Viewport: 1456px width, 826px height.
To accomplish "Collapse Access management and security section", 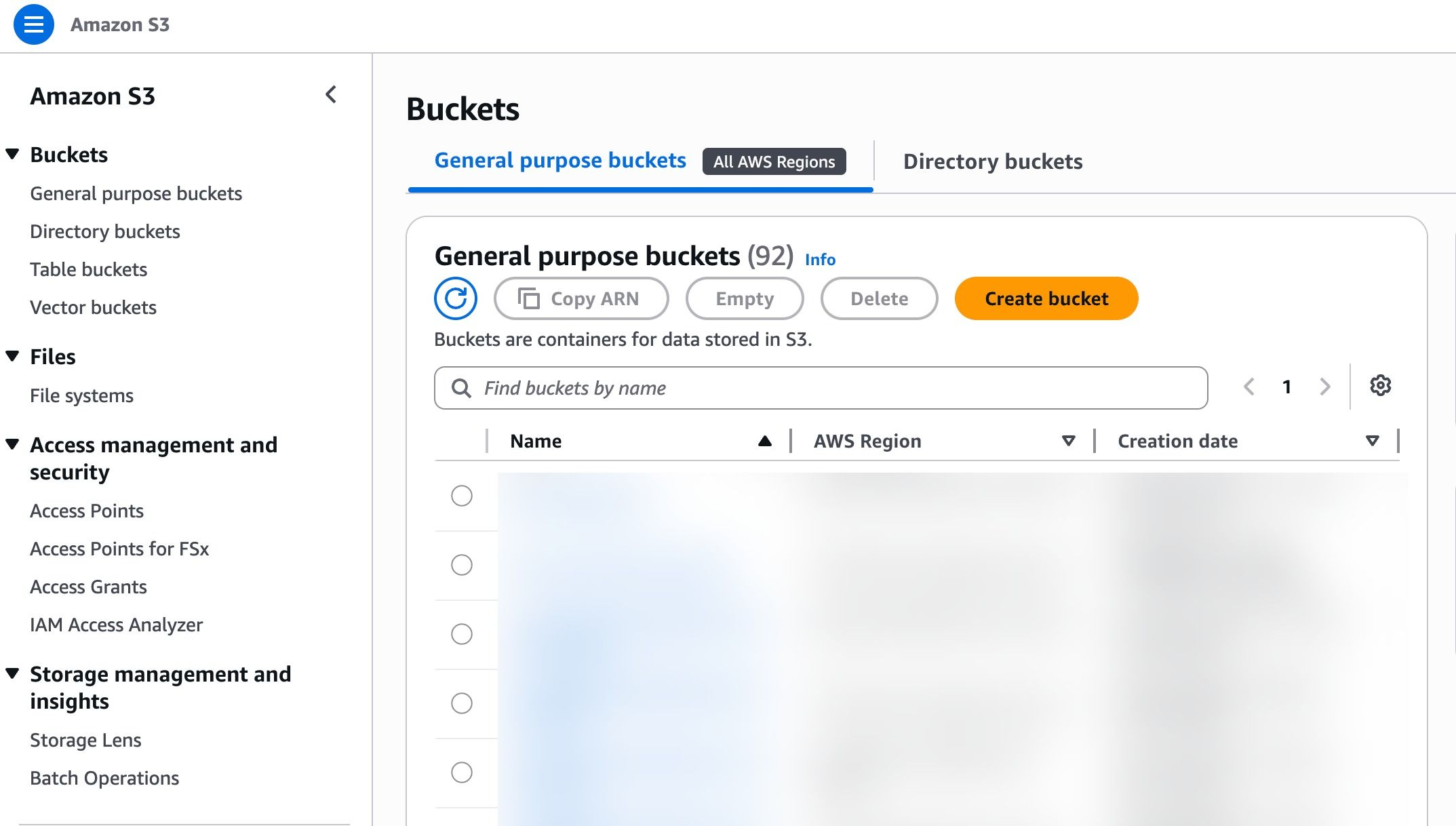I will tap(12, 444).
